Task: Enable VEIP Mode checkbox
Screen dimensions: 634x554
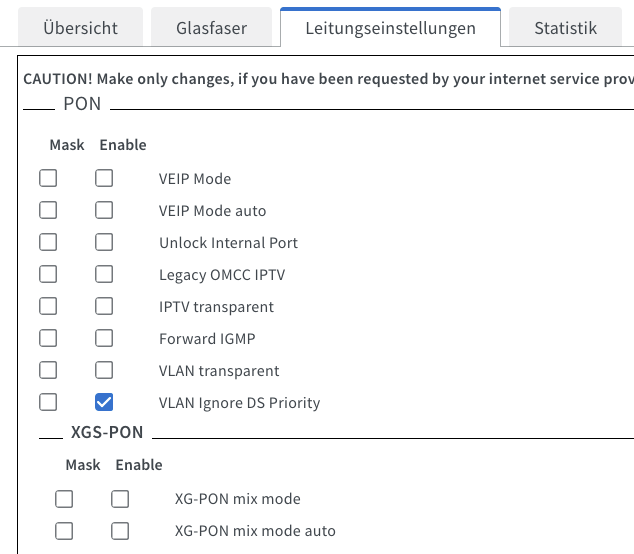Action: pyautogui.click(x=104, y=178)
